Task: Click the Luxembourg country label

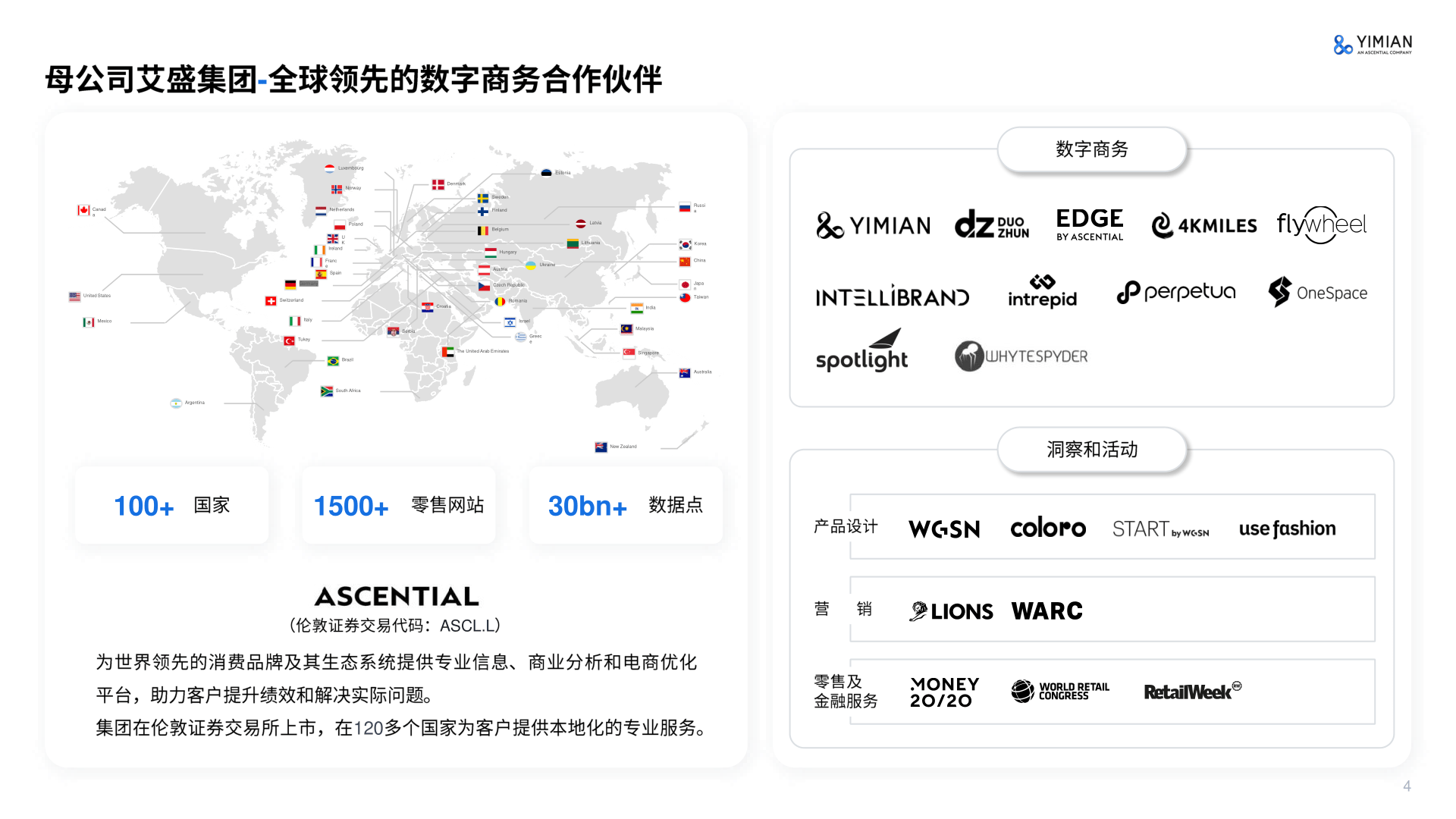Action: [351, 168]
